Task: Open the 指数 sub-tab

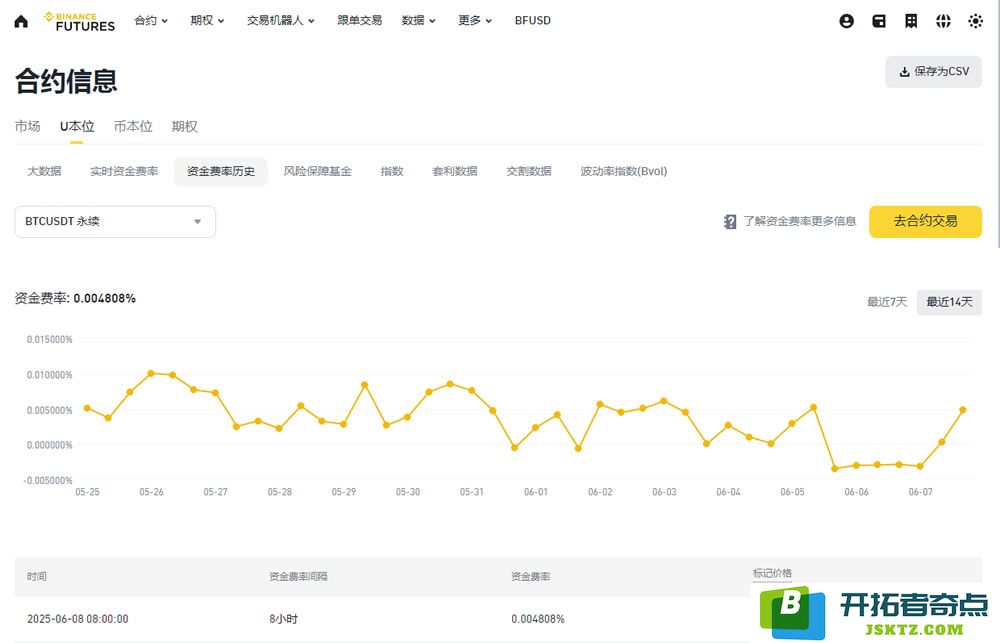Action: 392,171
